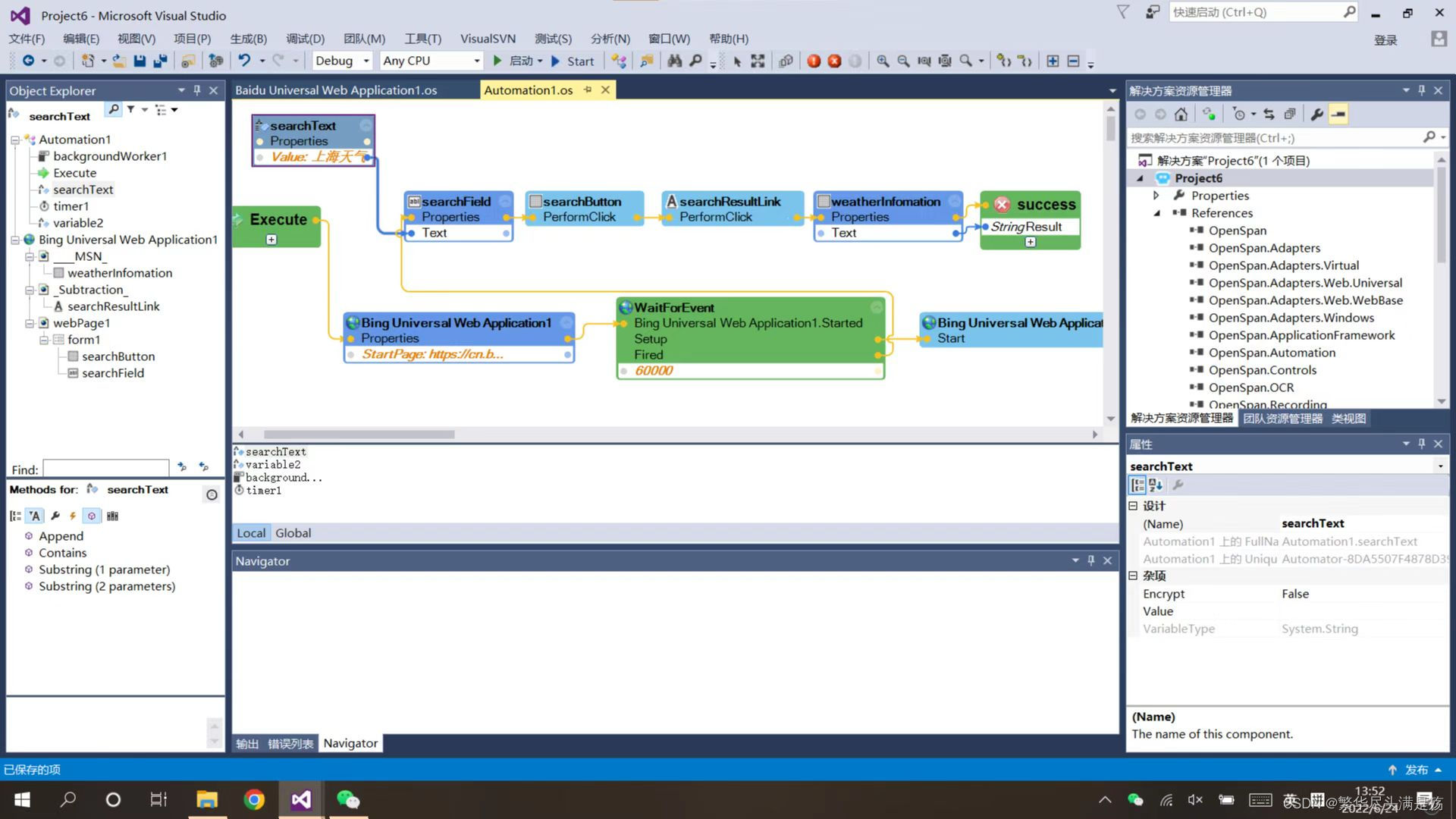The image size is (1456, 819).
Task: Click the Expand All plus toolbar icon
Action: (1053, 61)
